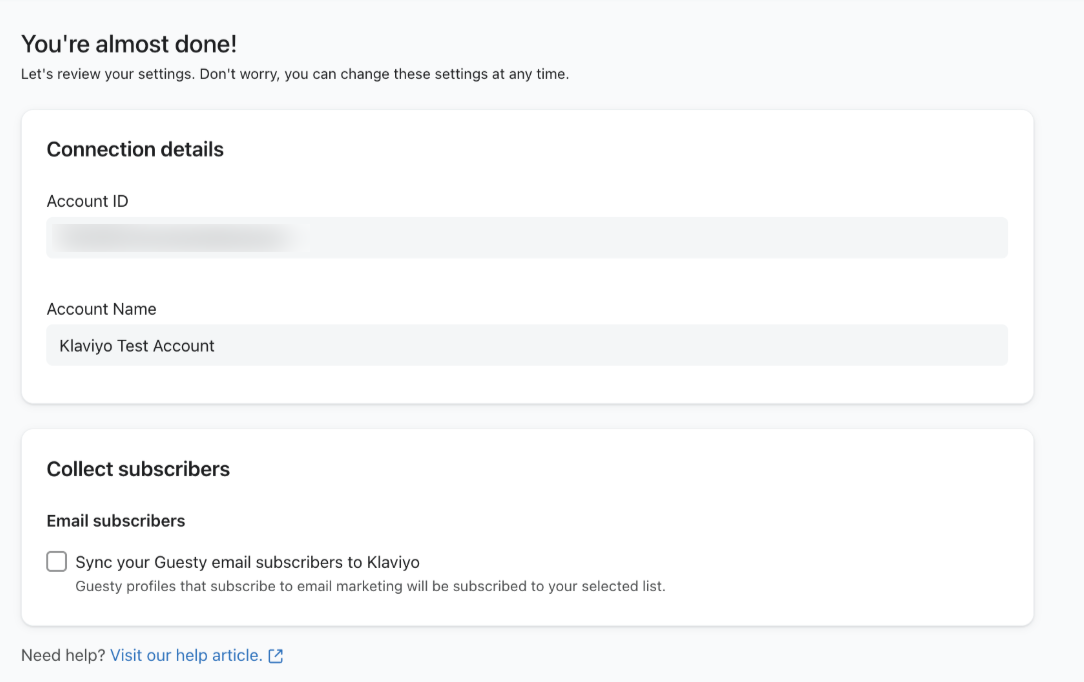Click the Account ID label
Image resolution: width=1084 pixels, height=682 pixels.
click(x=87, y=201)
